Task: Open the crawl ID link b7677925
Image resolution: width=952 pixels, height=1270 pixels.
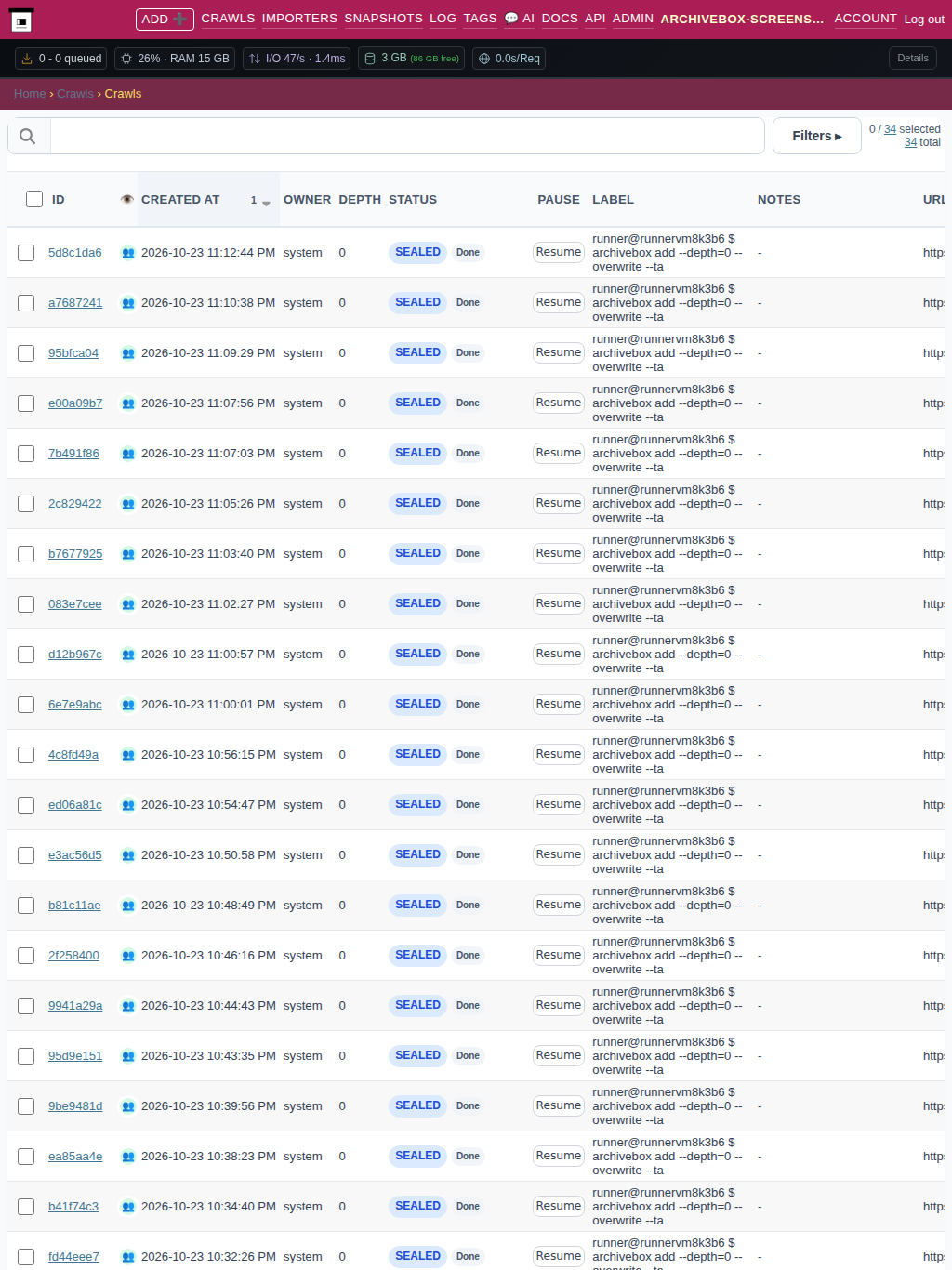Action: [75, 554]
